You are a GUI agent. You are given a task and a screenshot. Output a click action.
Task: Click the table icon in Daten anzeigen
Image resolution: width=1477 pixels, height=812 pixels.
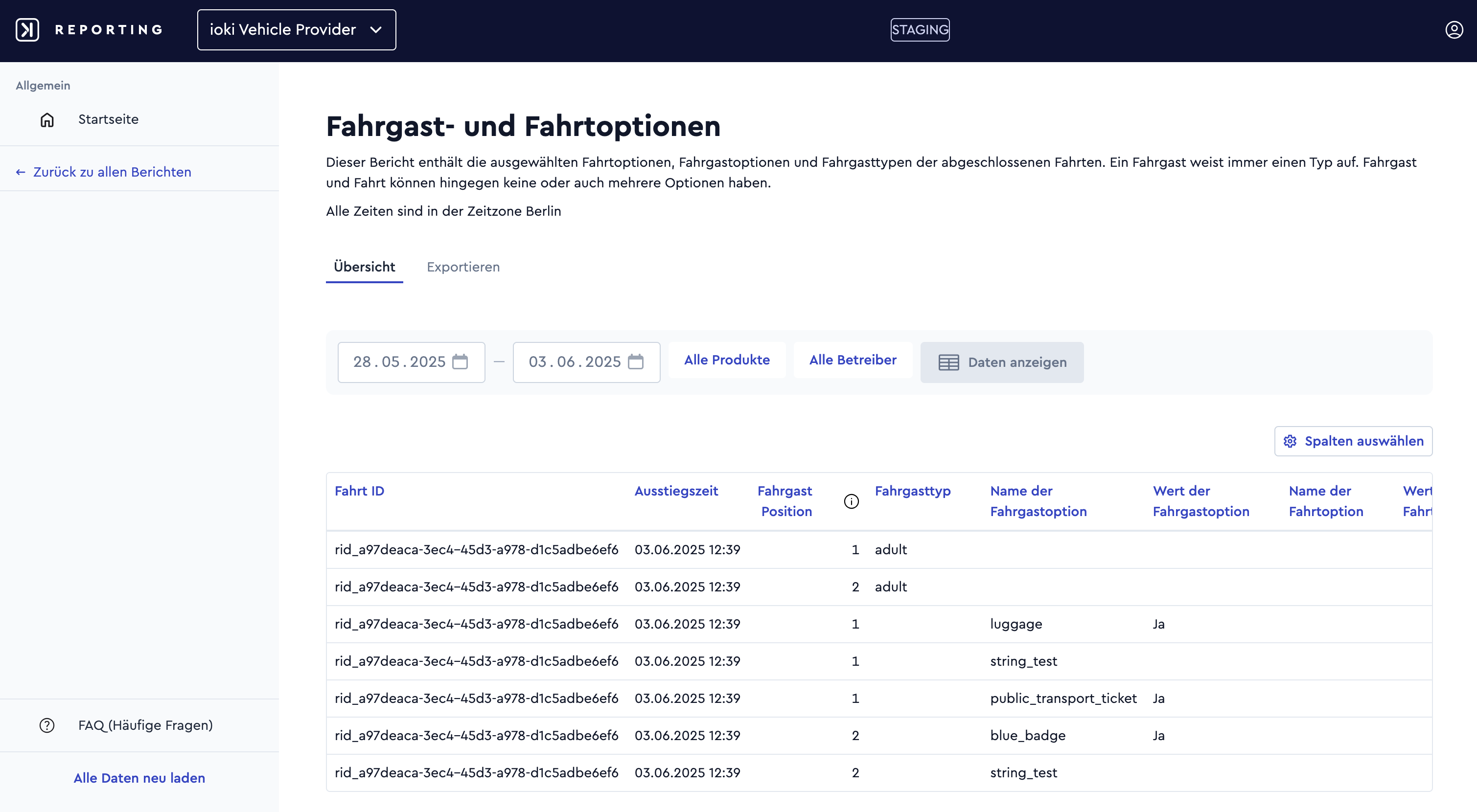(x=949, y=362)
